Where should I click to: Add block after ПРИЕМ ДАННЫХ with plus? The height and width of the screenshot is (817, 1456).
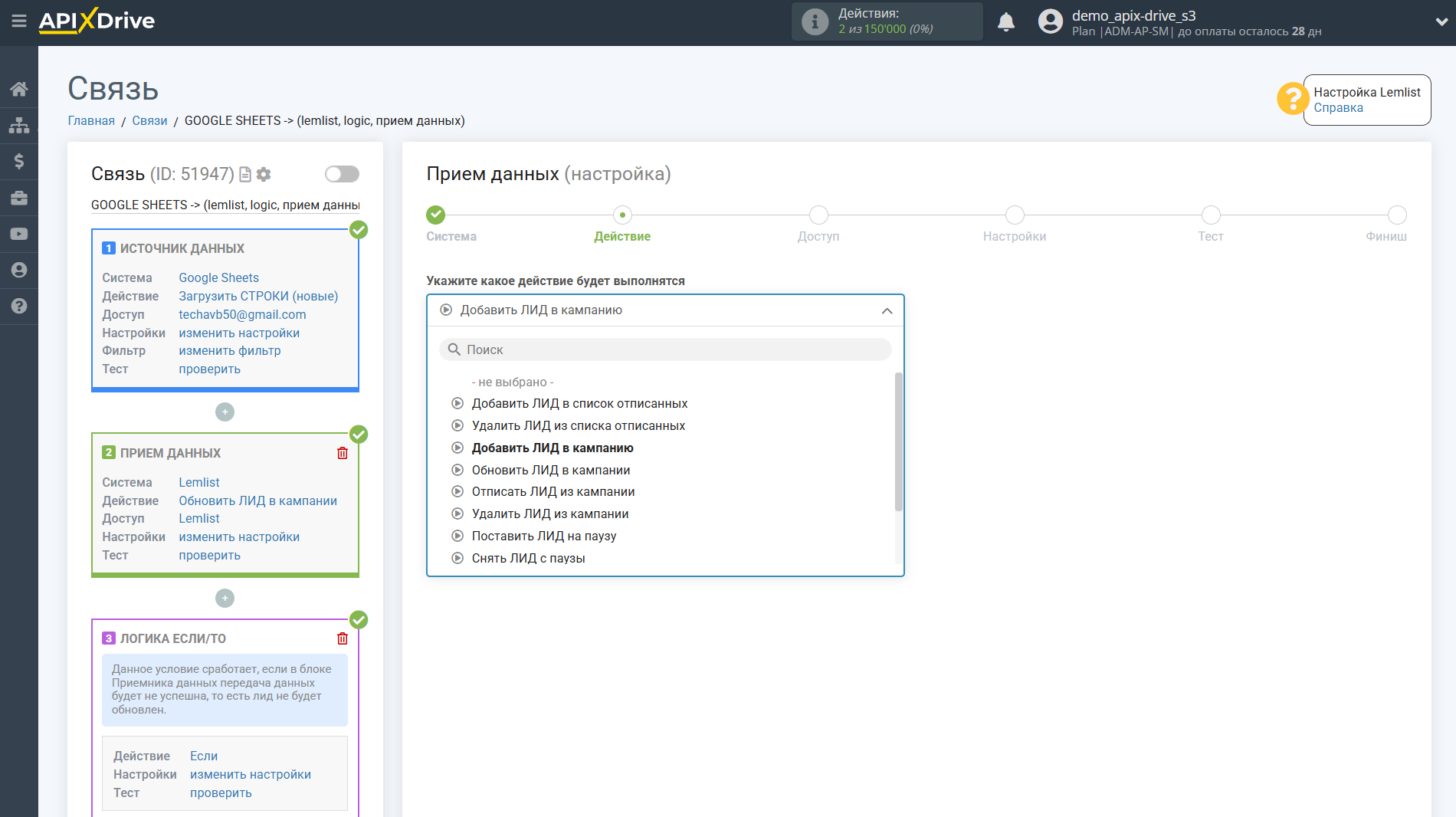point(225,598)
